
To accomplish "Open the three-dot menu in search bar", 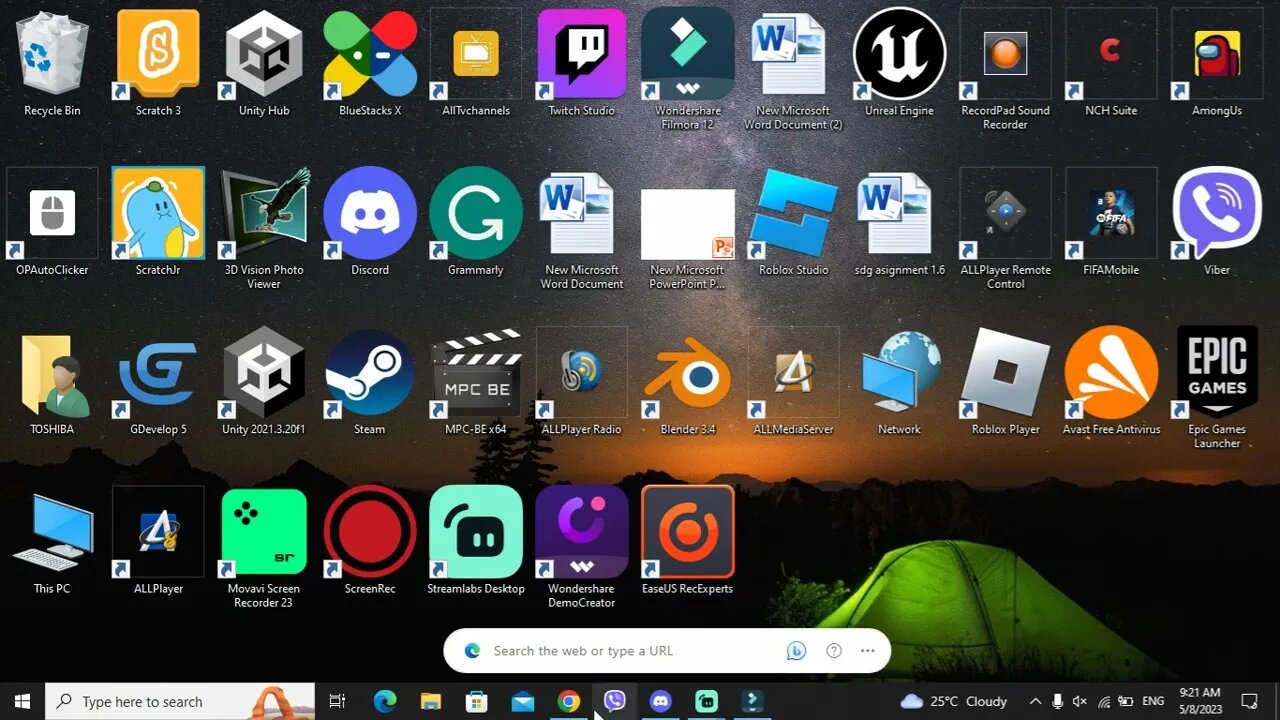I will [x=867, y=651].
